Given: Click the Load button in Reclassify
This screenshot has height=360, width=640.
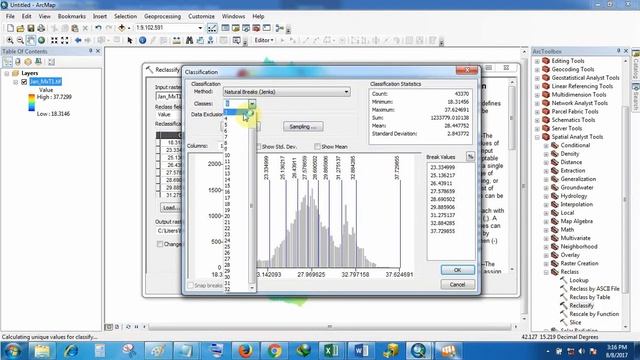Looking at the screenshot, I should [x=171, y=208].
